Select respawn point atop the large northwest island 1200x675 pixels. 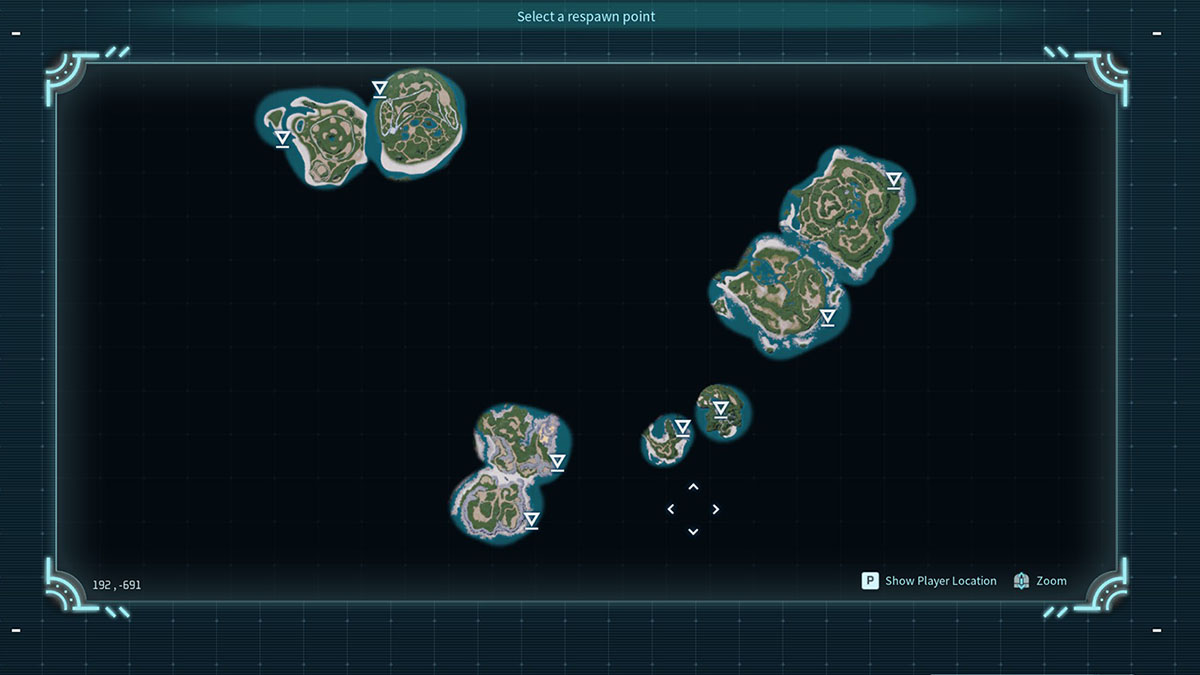(378, 90)
